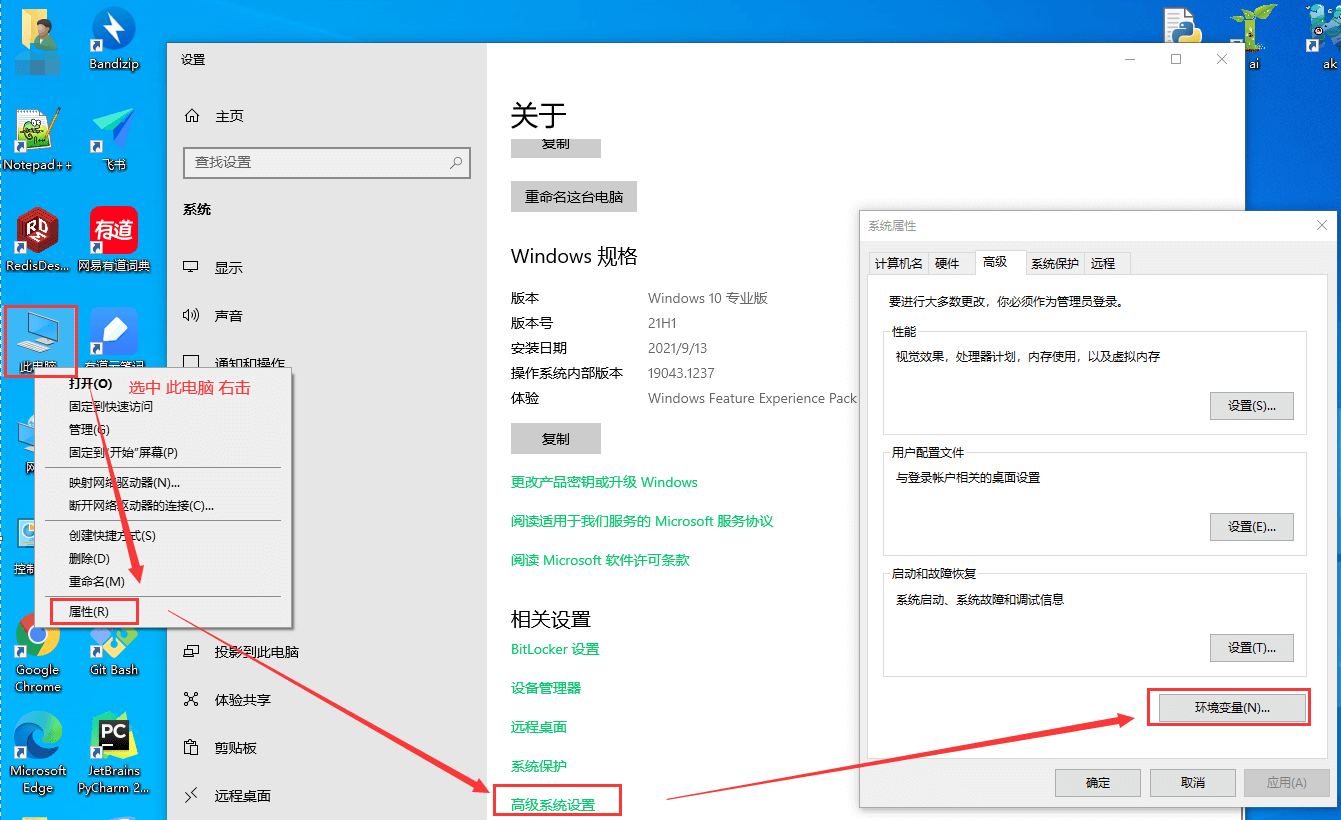Click 确定 in 系统属性 dialog
Viewport: 1341px width, 820px height.
[1097, 783]
